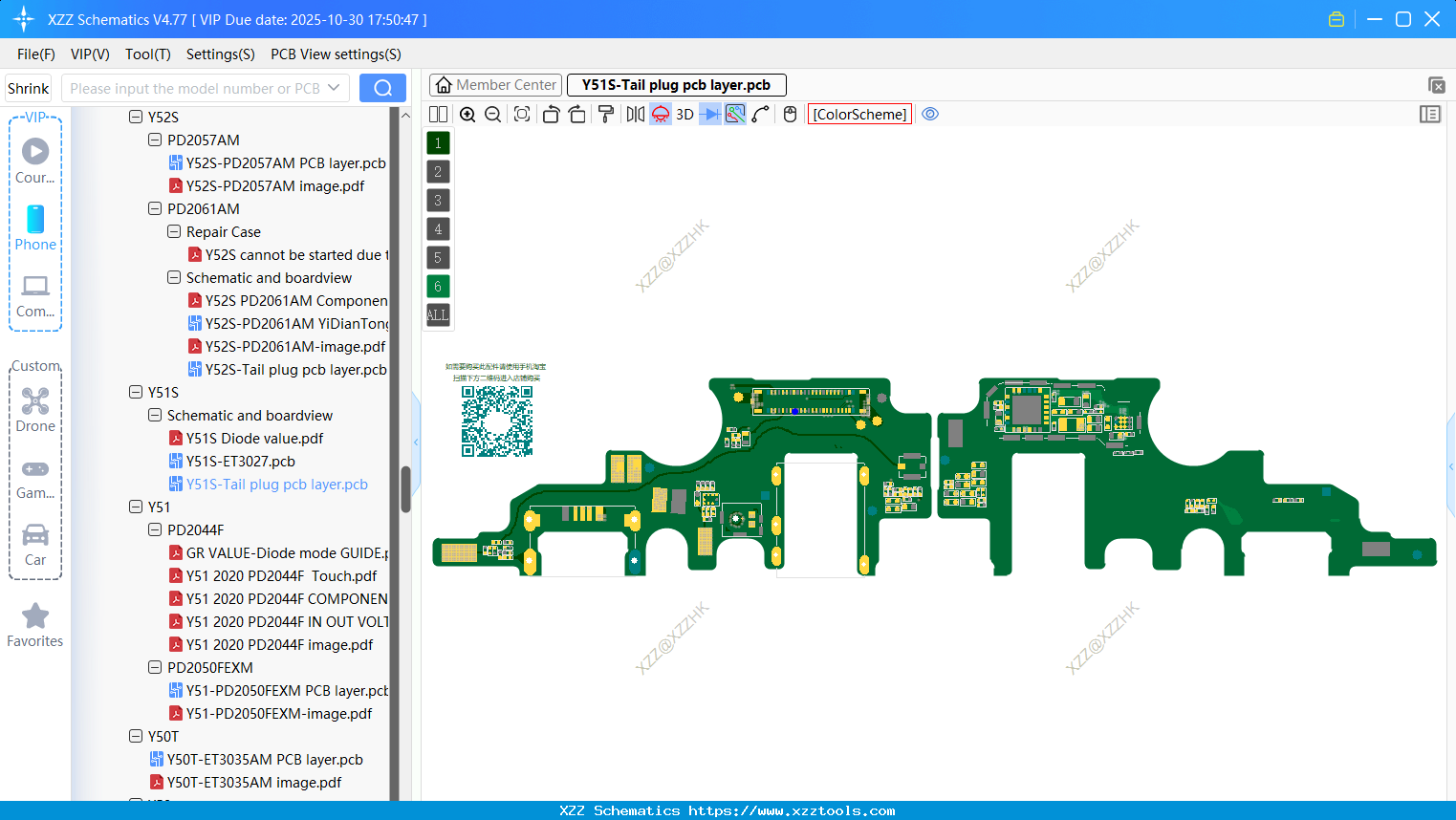Show only layer 2 of the PCB
Viewport: 1456px width, 820px height.
click(437, 171)
